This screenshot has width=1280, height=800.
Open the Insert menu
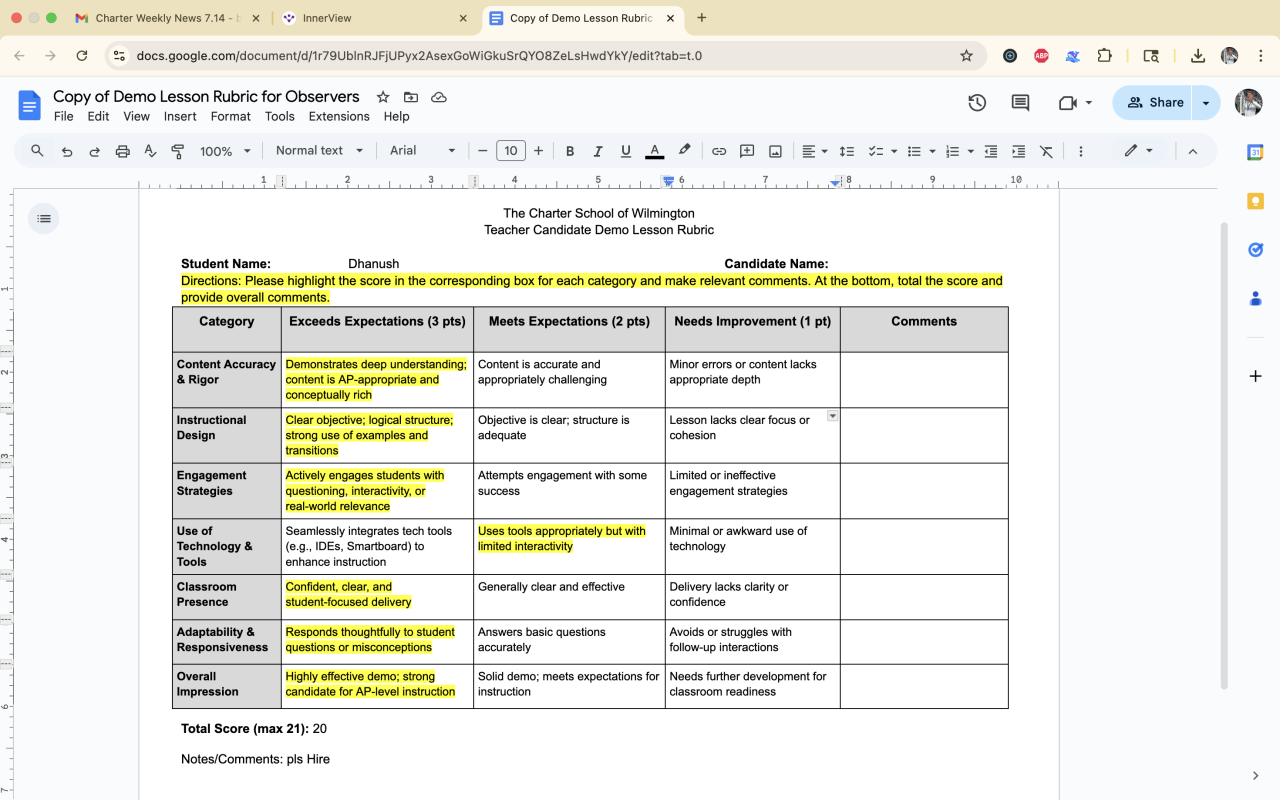pyautogui.click(x=180, y=116)
